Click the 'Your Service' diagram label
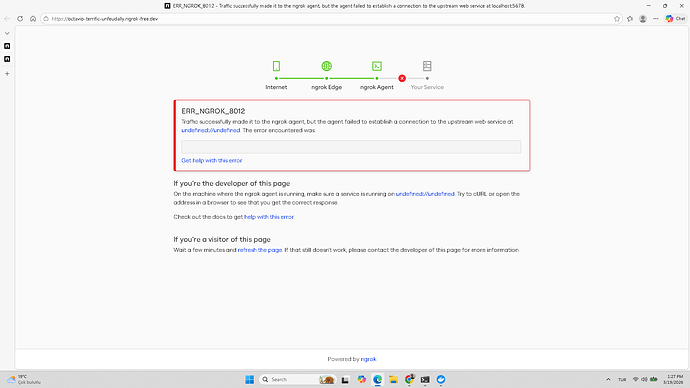690x388 pixels. 427,87
